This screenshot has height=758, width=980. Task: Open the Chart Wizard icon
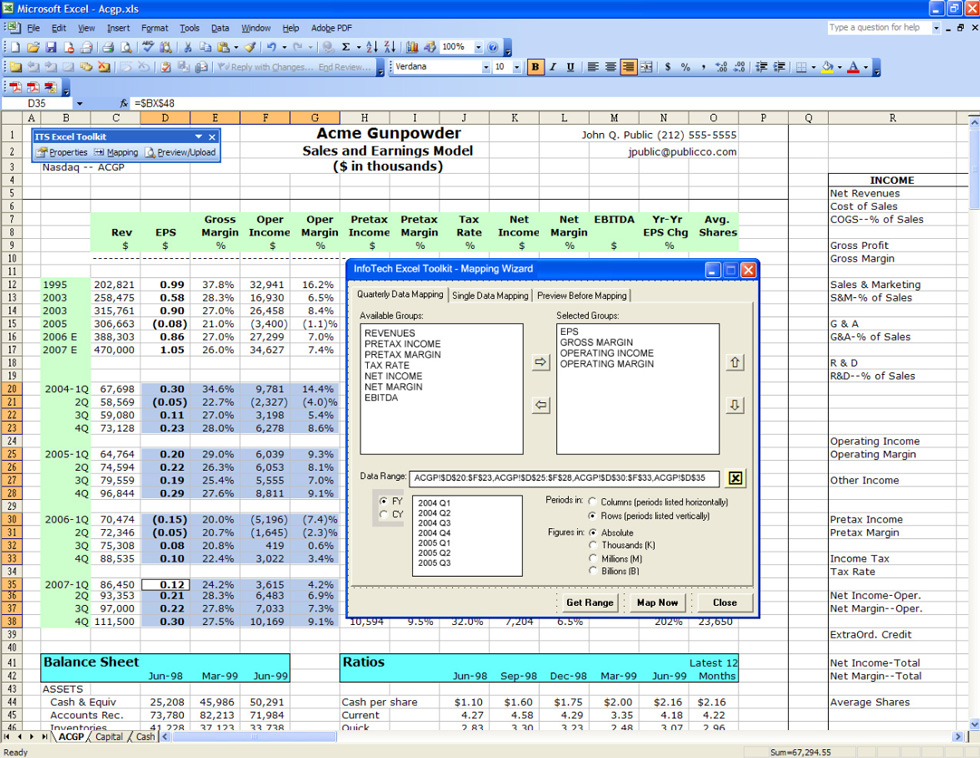tap(412, 47)
